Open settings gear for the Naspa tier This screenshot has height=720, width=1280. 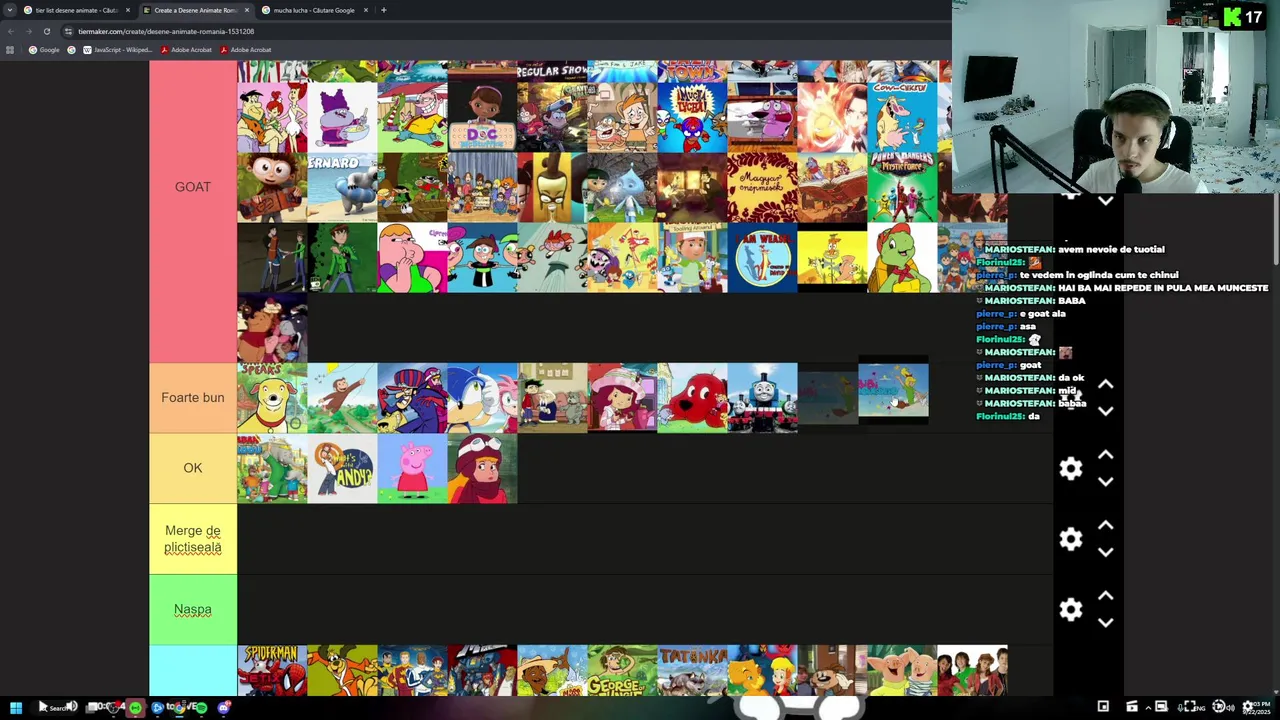click(x=1071, y=609)
